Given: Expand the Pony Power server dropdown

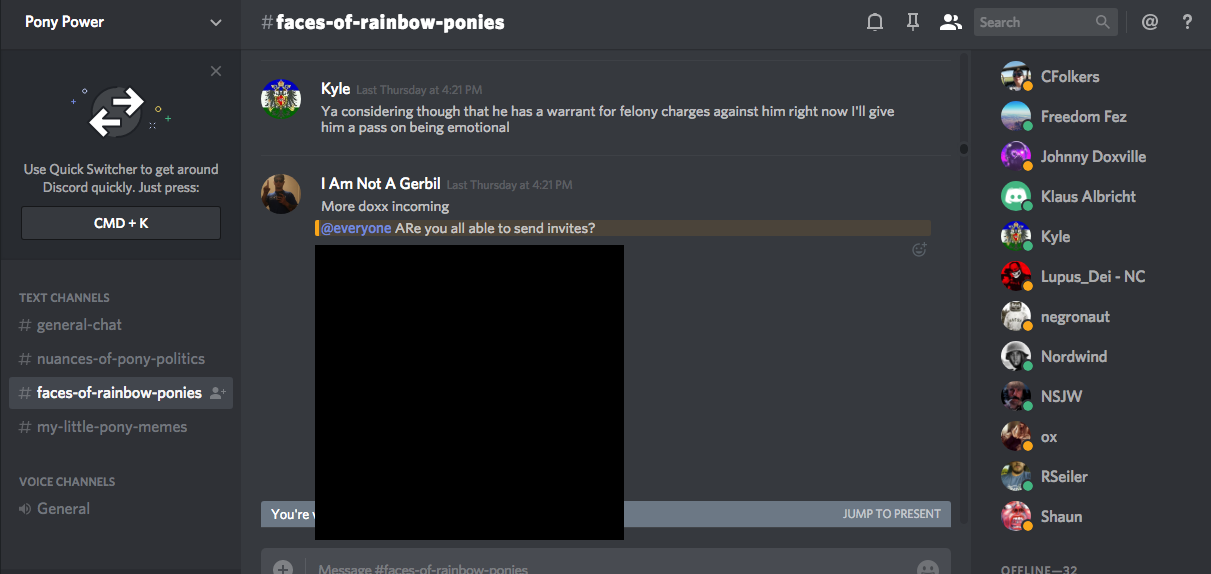Looking at the screenshot, I should [x=216, y=22].
